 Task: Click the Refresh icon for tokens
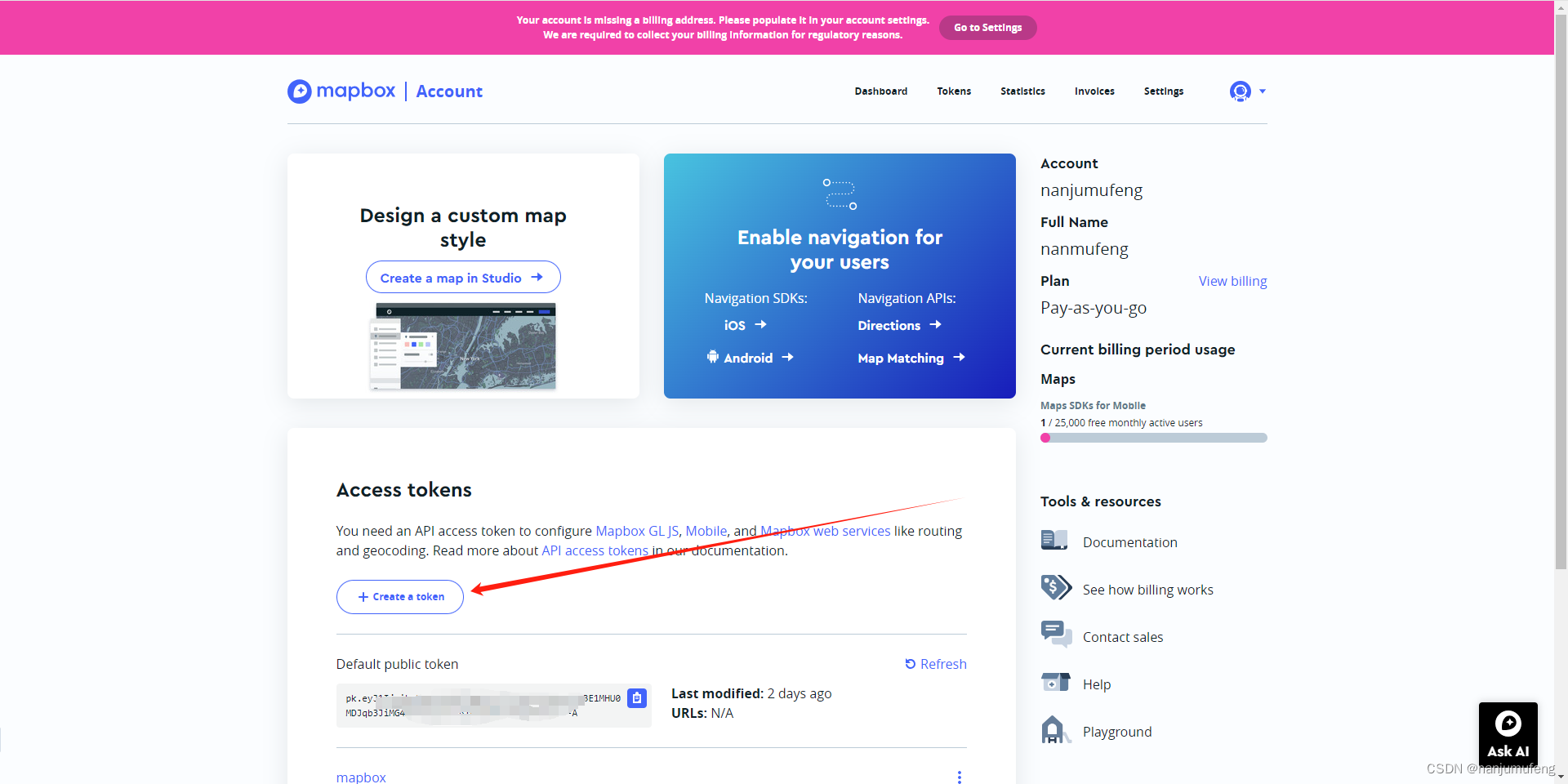[x=911, y=664]
